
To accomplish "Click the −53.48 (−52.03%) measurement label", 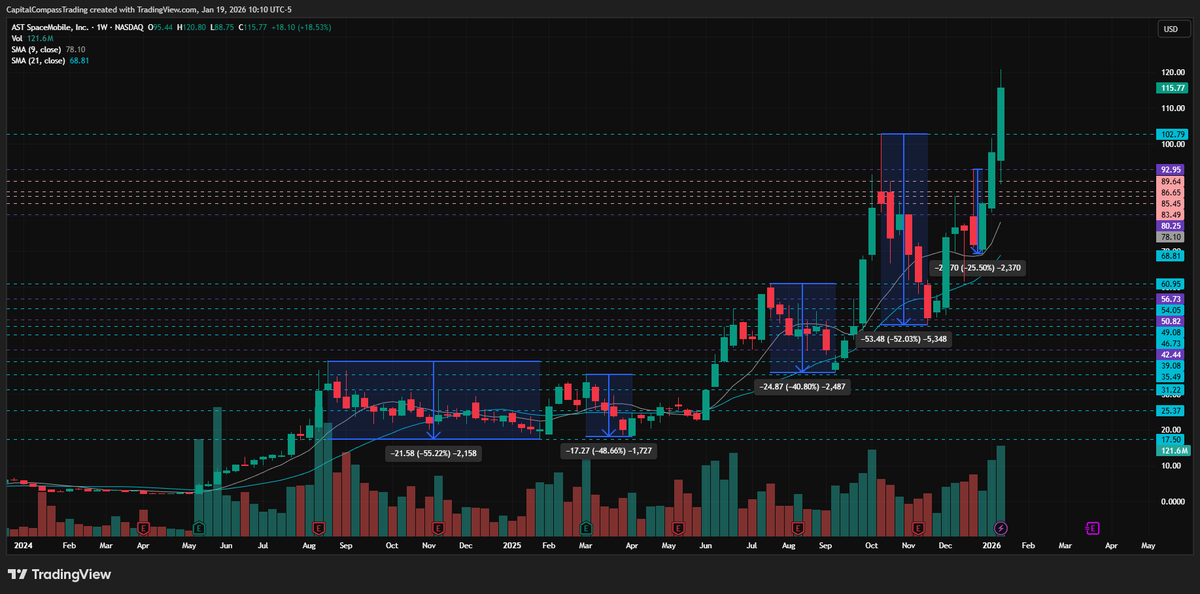I will (x=905, y=339).
